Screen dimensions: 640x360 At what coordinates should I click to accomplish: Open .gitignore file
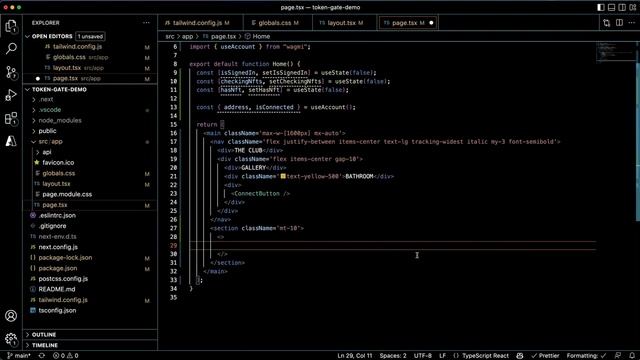coord(52,226)
